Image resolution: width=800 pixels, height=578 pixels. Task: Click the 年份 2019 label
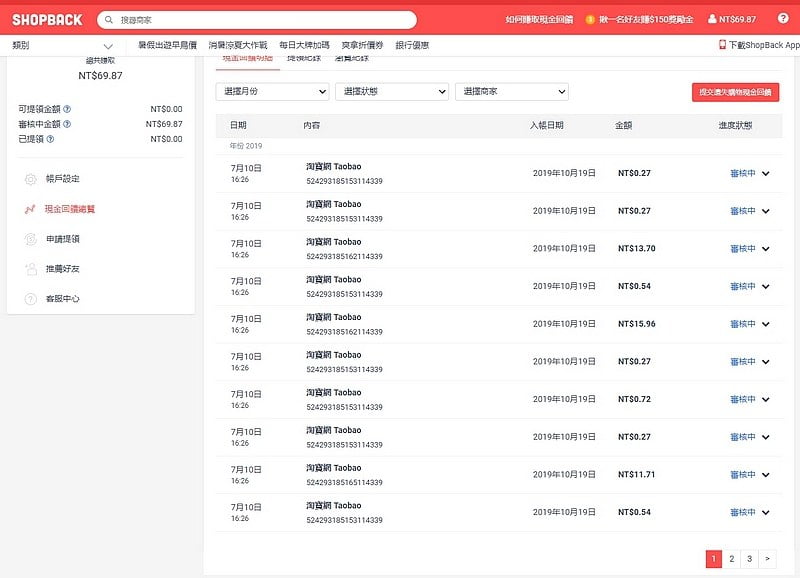click(x=245, y=146)
